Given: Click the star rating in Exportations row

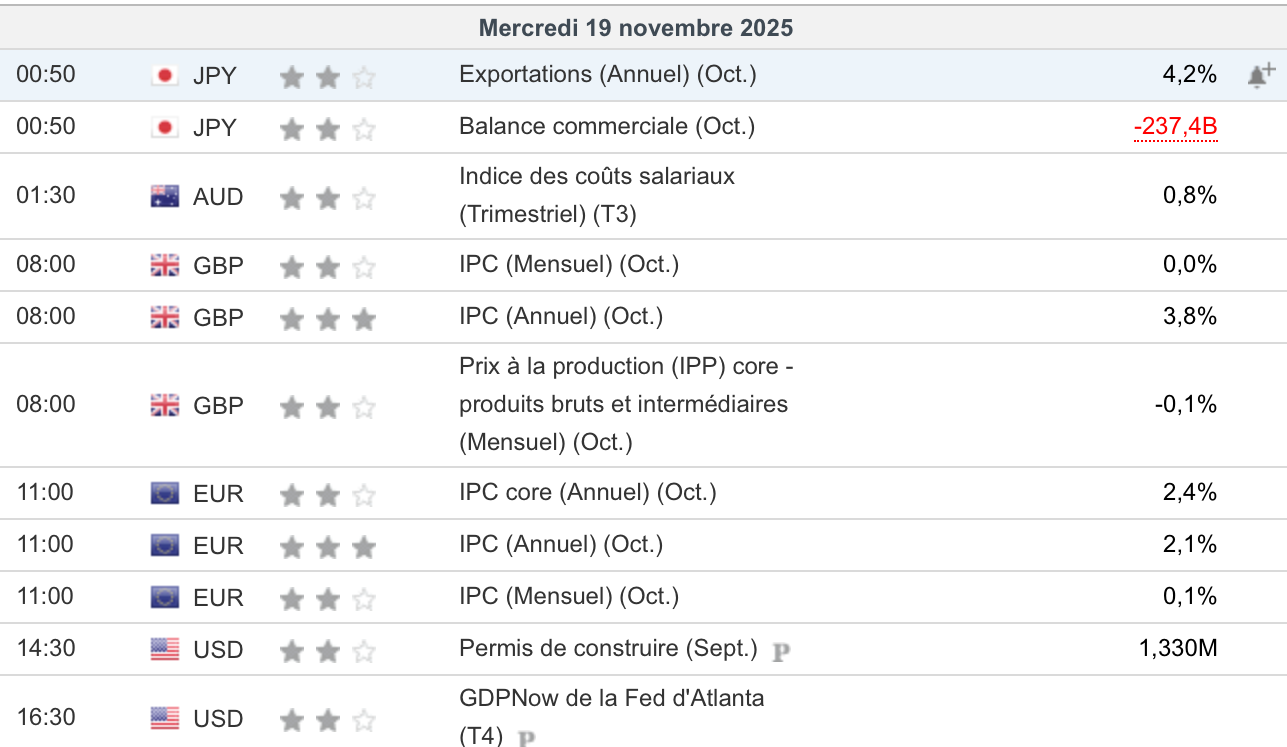Looking at the screenshot, I should tap(328, 76).
